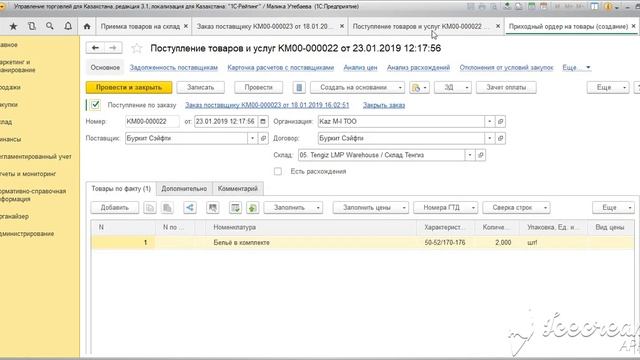Open 'Карточка расчетов с поставщиками' link
This screenshot has height=360, width=640.
click(x=281, y=67)
